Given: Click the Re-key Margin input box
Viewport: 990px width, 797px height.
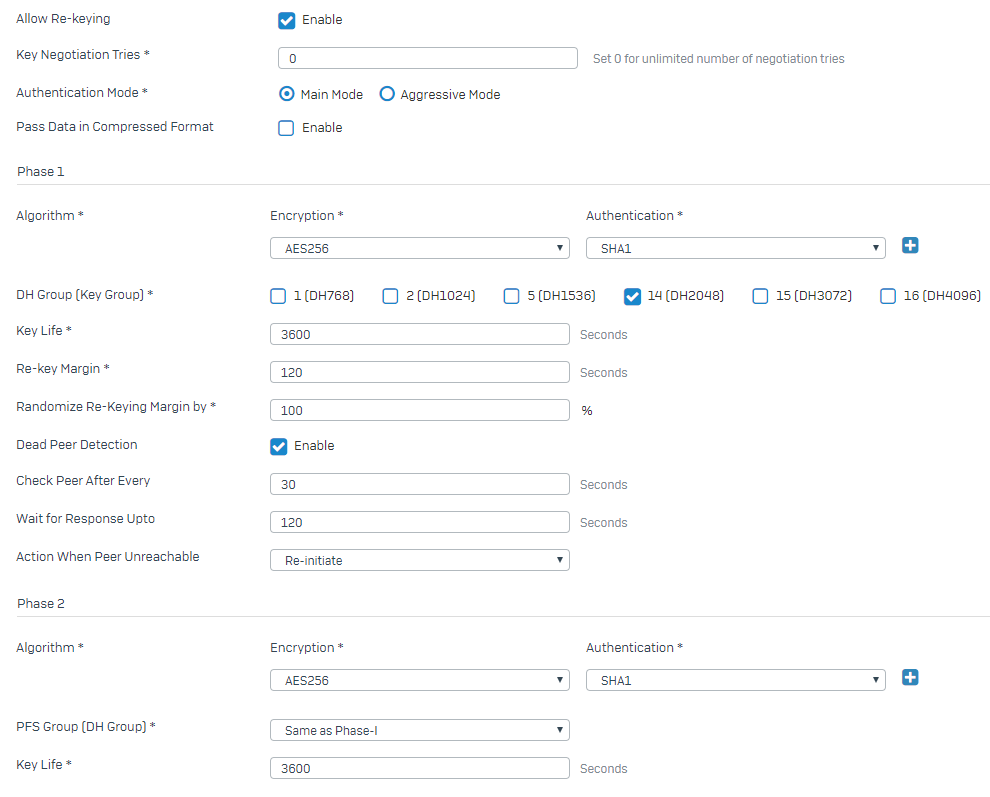Looking at the screenshot, I should point(420,372).
